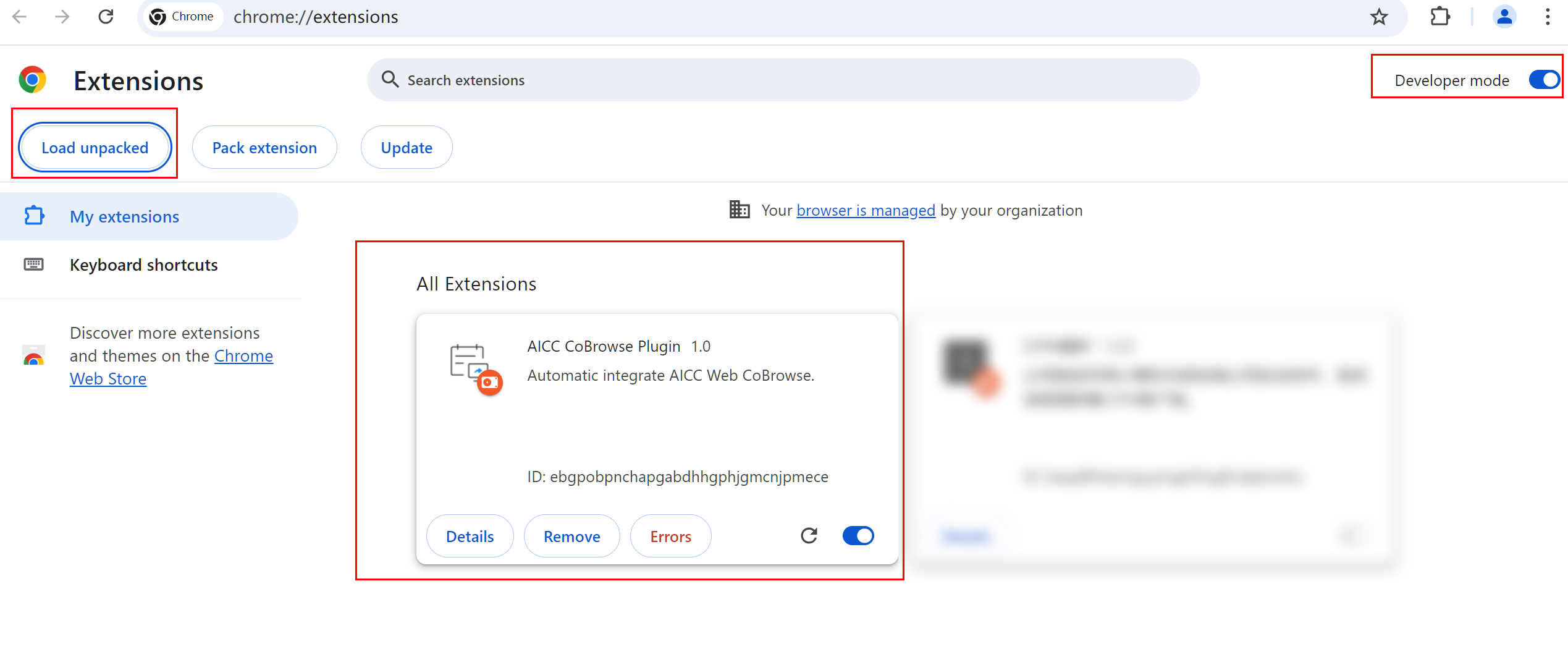The height and width of the screenshot is (649, 1568).
Task: Open the profile avatar menu
Action: (1504, 17)
